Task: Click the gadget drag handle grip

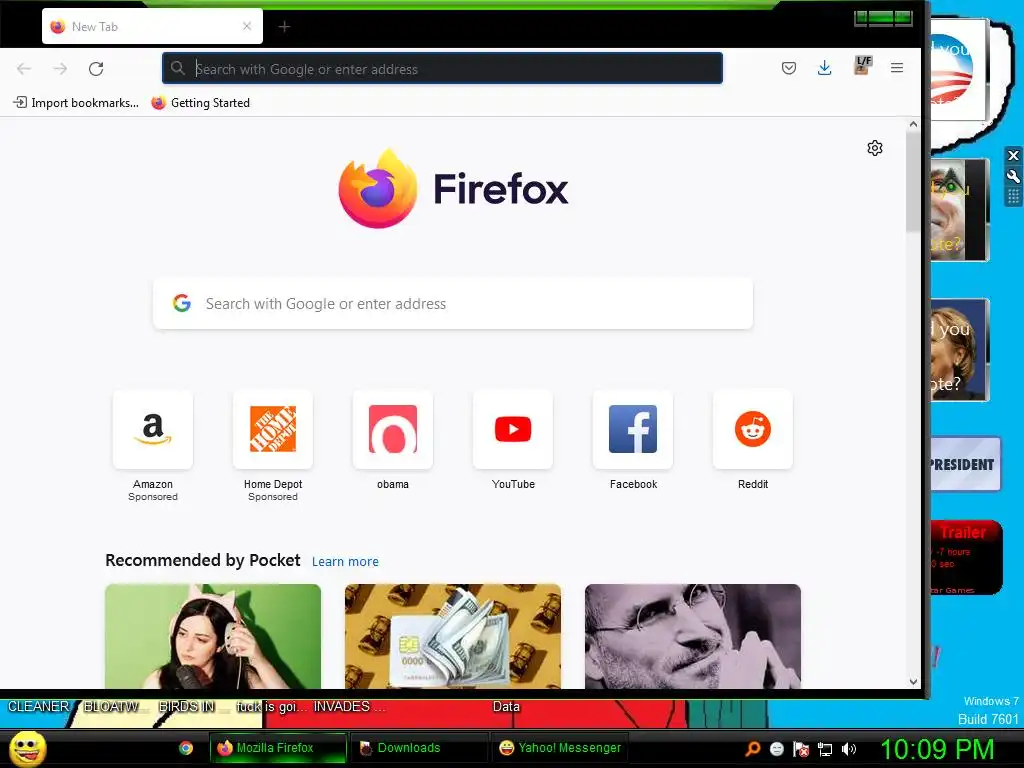Action: tap(1013, 197)
